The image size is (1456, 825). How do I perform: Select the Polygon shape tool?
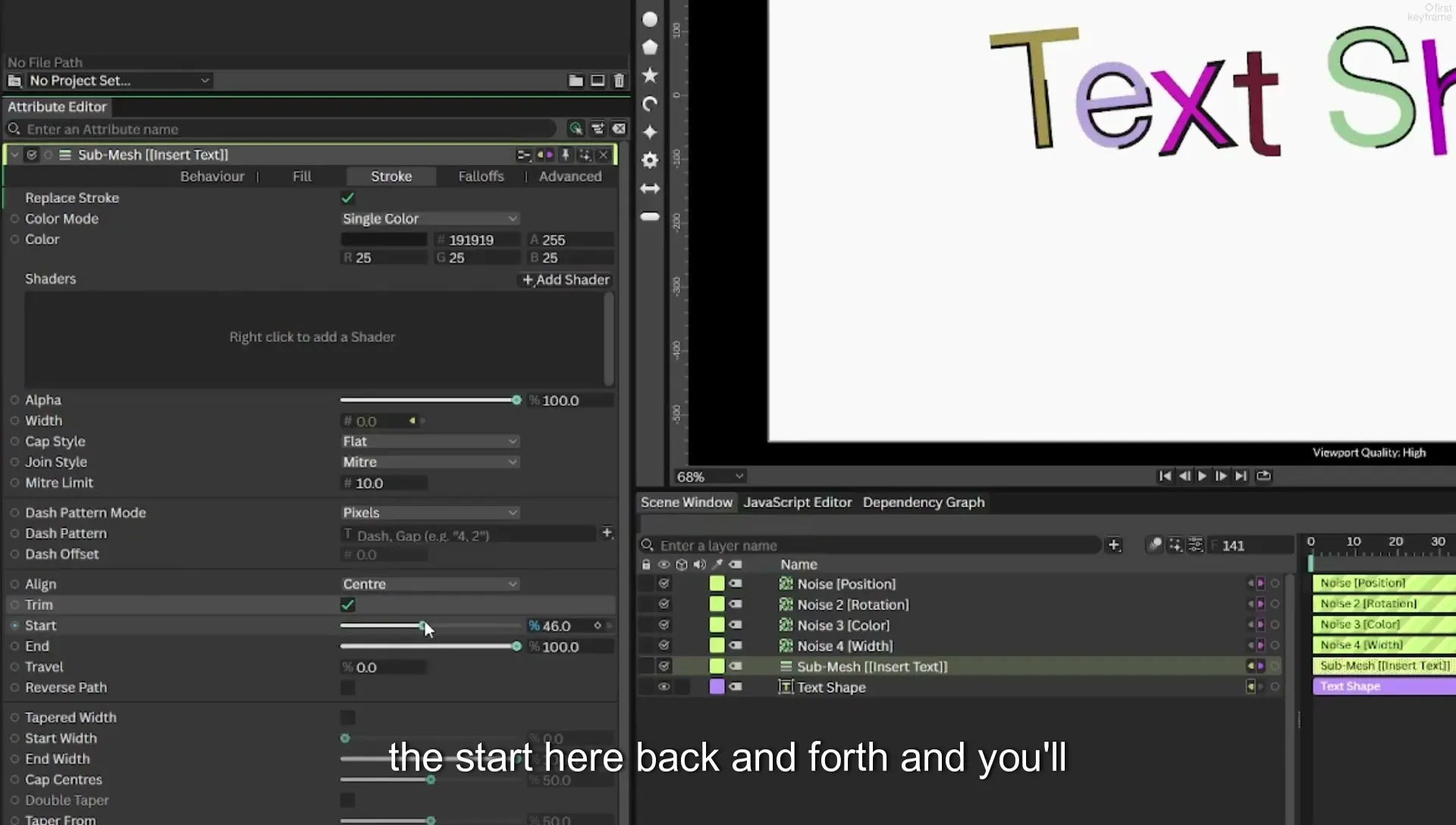point(650,48)
